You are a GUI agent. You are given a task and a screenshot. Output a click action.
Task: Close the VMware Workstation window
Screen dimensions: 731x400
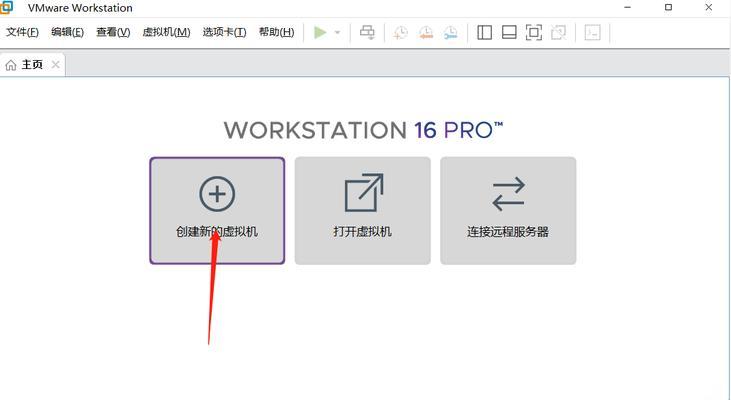click(x=709, y=7)
